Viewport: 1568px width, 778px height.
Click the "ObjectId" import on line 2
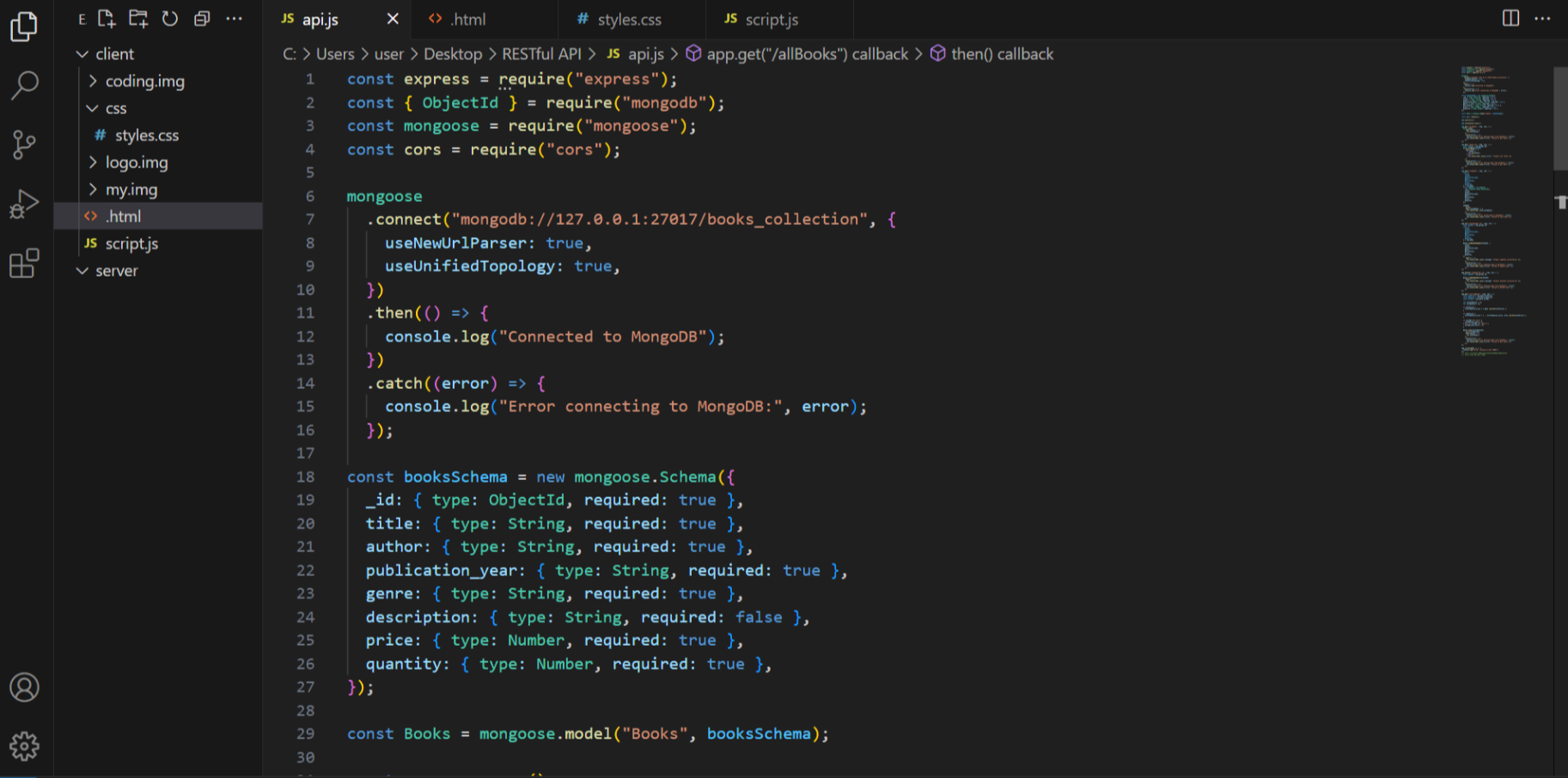[x=460, y=102]
